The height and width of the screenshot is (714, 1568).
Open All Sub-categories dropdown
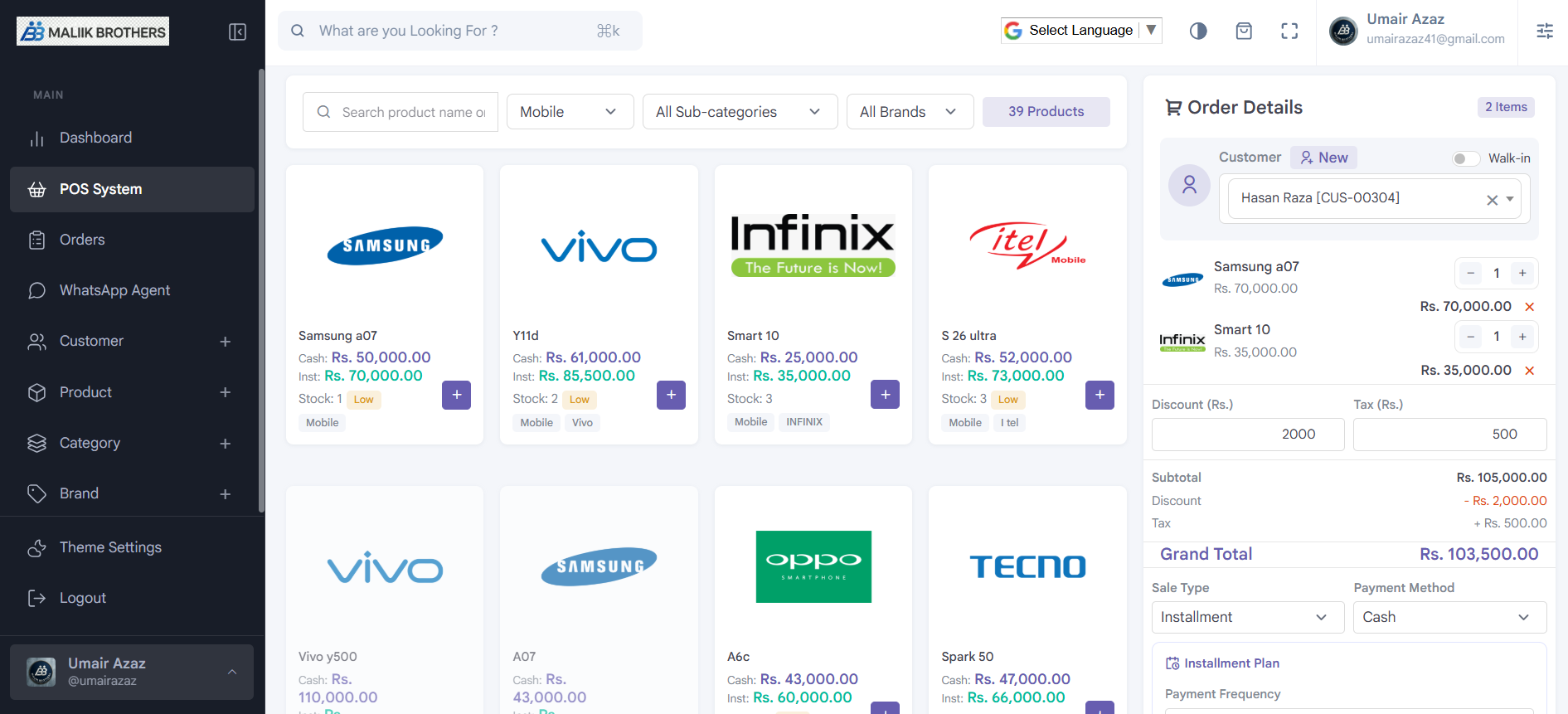[740, 112]
